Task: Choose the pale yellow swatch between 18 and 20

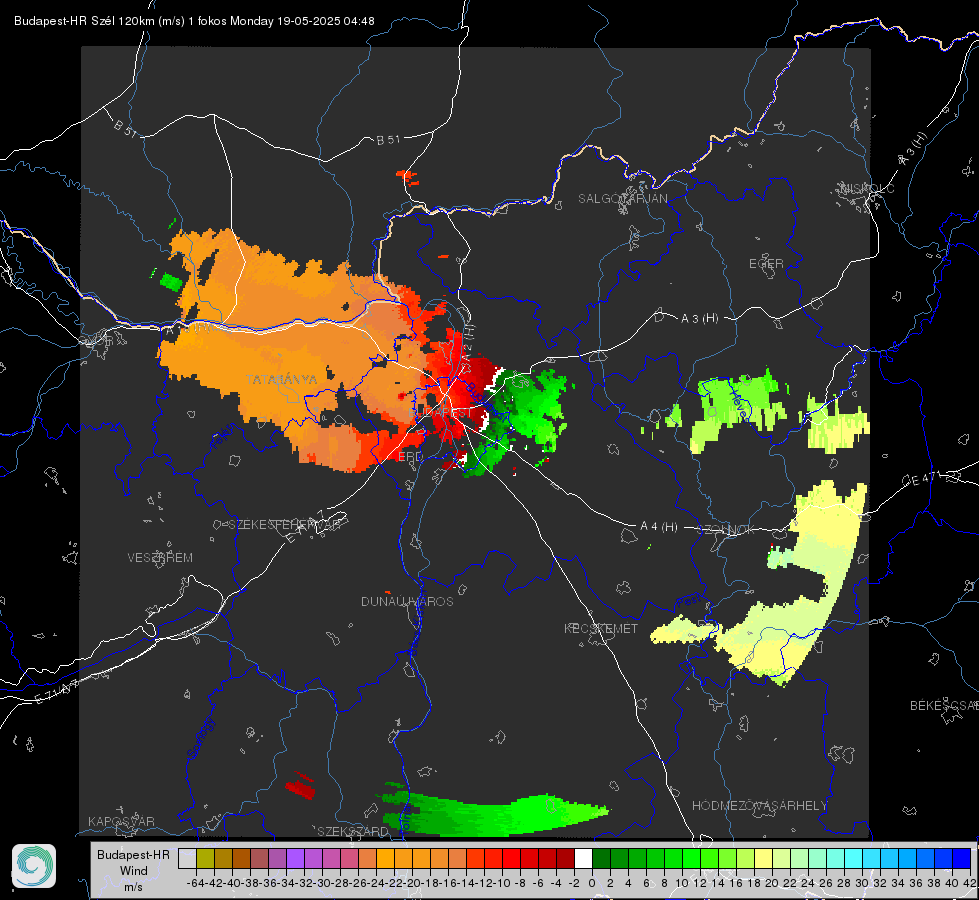Action: click(763, 859)
